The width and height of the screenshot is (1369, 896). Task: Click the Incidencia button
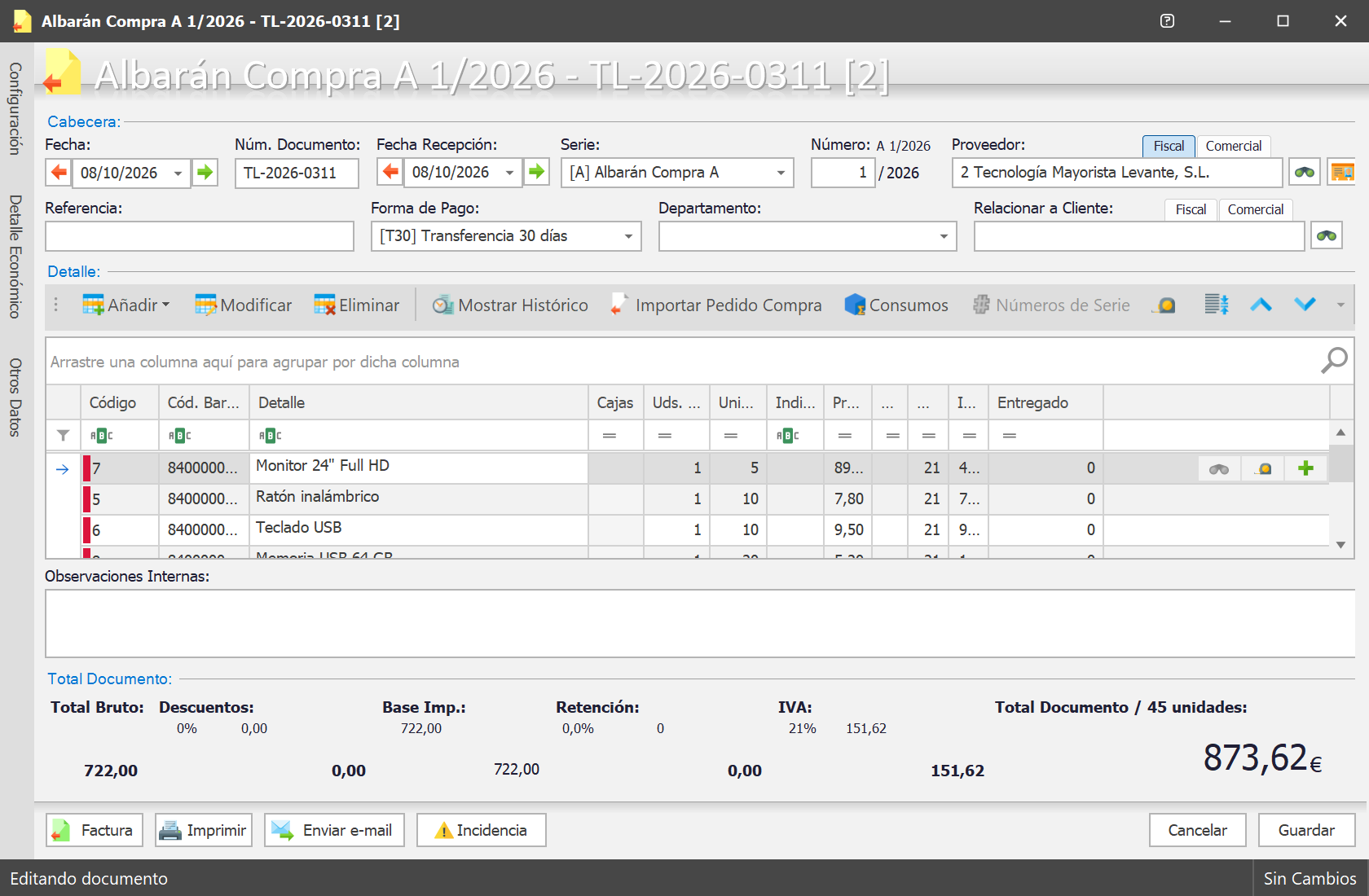481,830
